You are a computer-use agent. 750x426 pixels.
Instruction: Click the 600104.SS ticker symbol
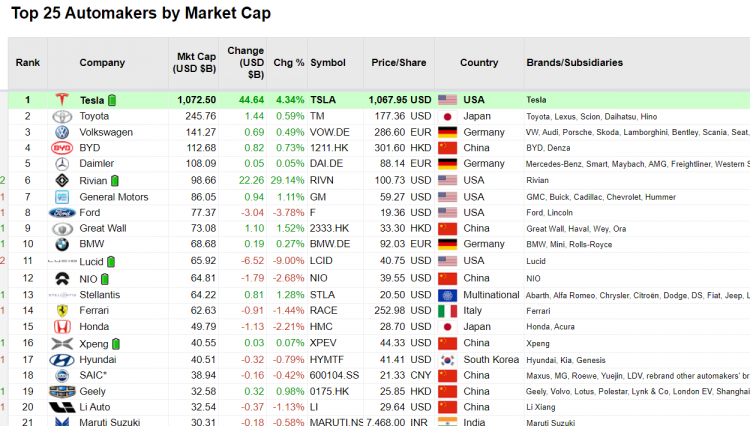point(334,376)
